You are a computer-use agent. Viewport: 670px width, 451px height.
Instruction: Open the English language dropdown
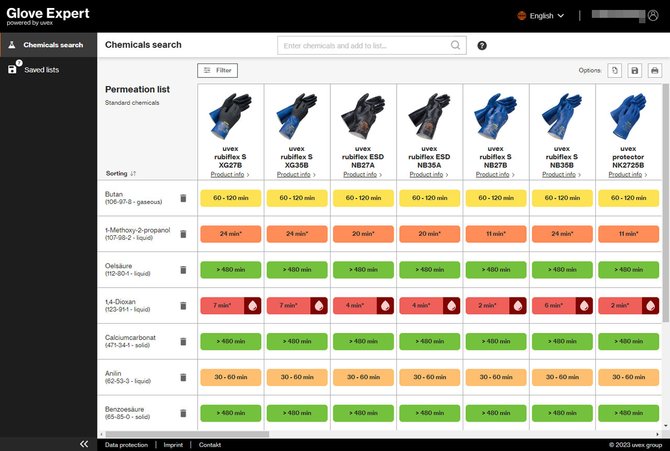tap(541, 16)
